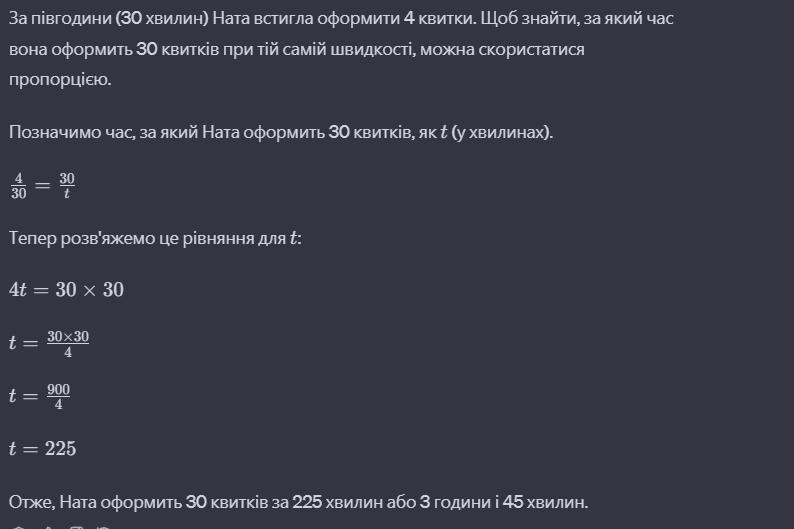Click the line starting with 'Позначимо час'
This screenshot has height=529, width=794.
280,132
